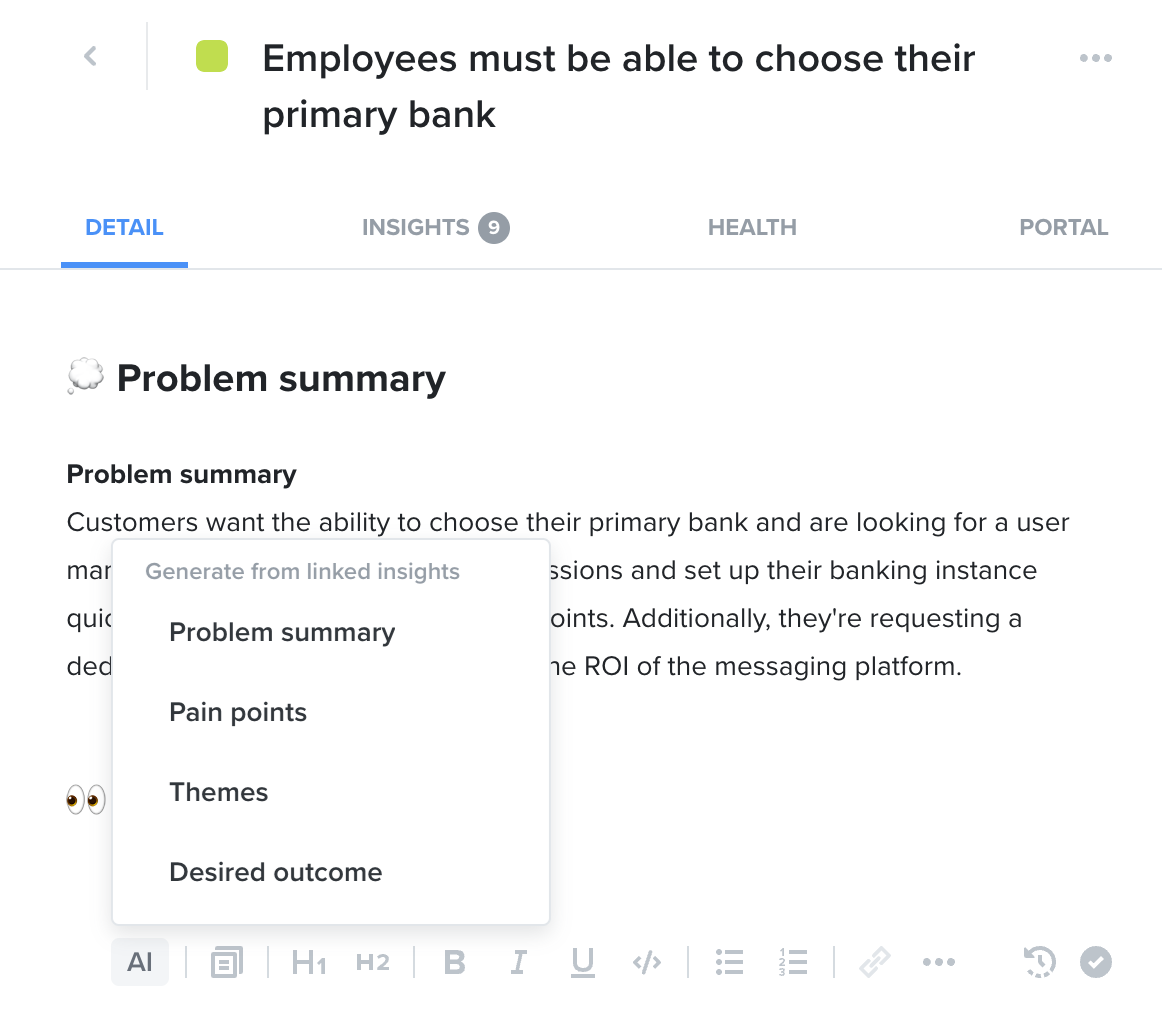Switch to the Insights tab
This screenshot has width=1162, height=1014.
(x=435, y=227)
